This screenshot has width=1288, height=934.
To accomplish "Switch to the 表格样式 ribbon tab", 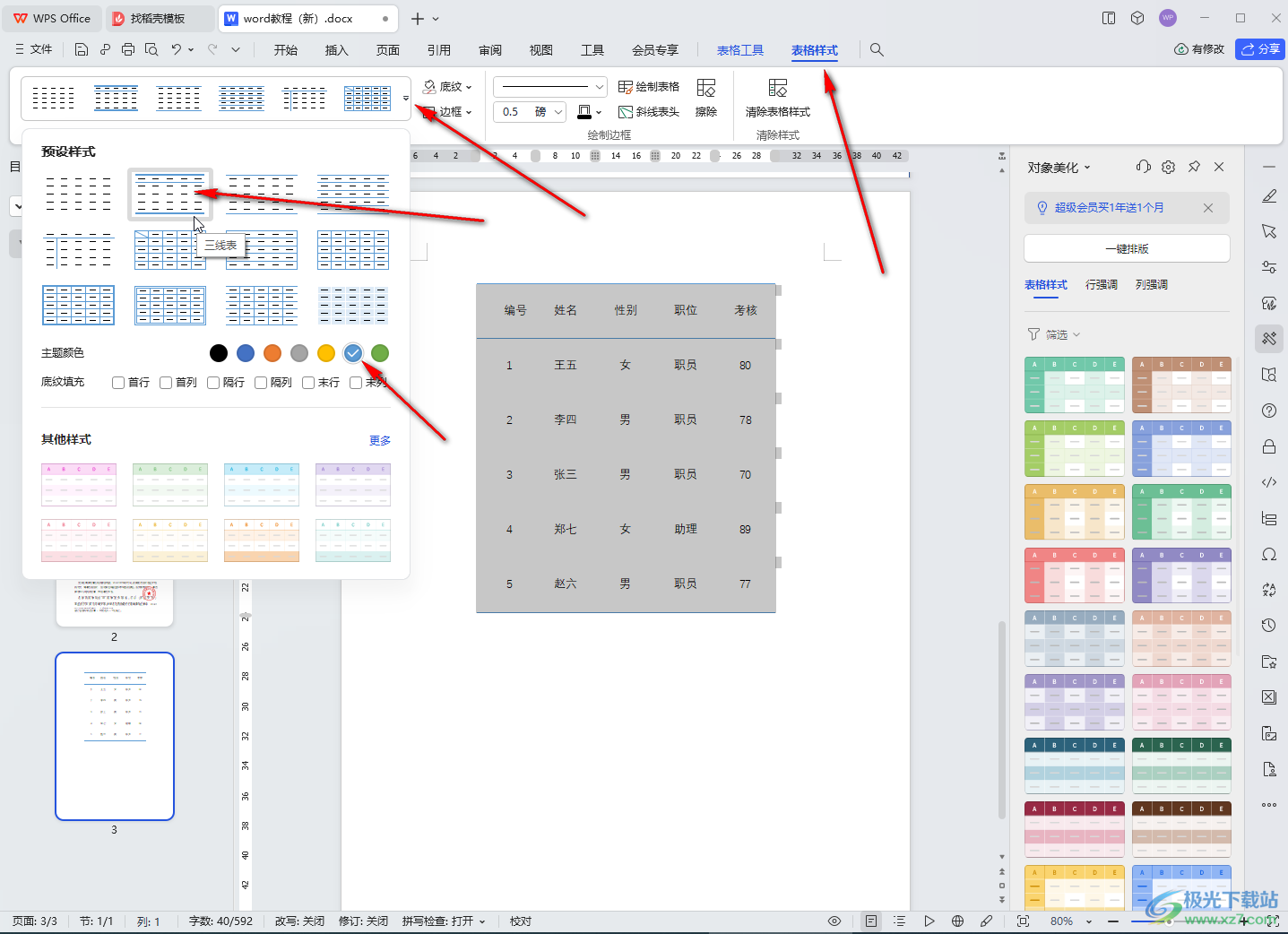I will coord(815,50).
